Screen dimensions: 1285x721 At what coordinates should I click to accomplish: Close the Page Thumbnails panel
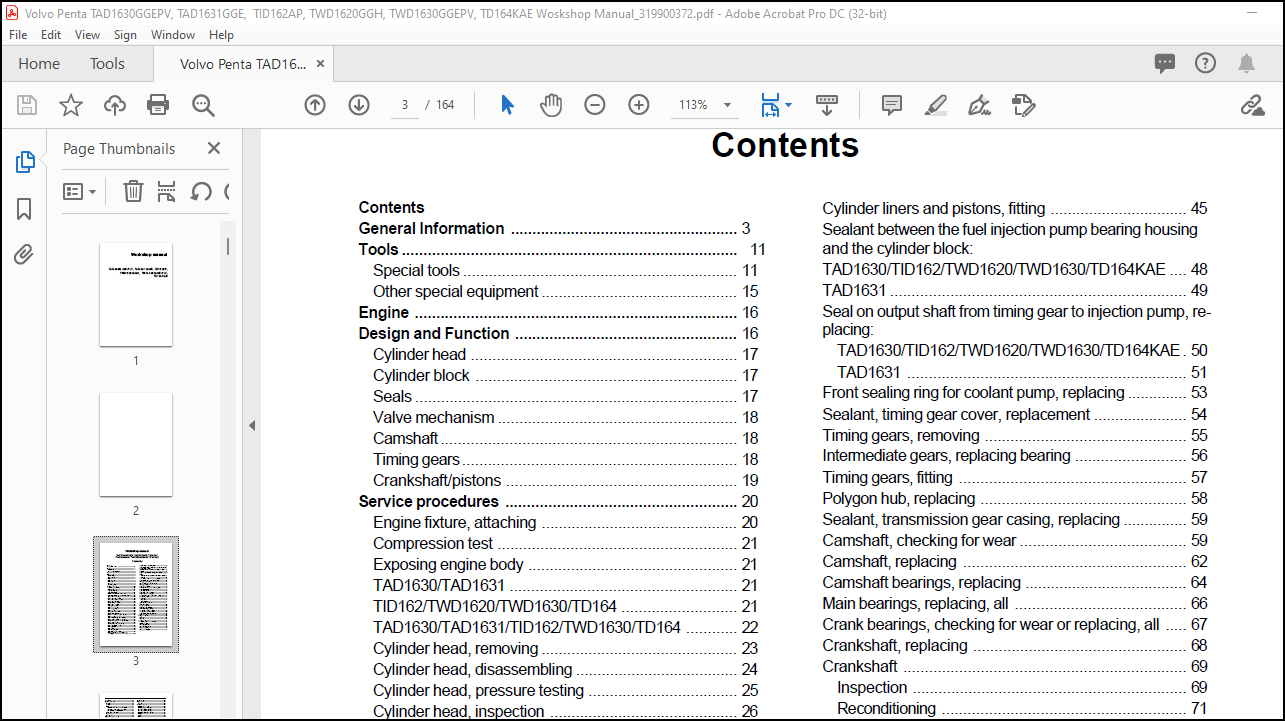pos(213,148)
